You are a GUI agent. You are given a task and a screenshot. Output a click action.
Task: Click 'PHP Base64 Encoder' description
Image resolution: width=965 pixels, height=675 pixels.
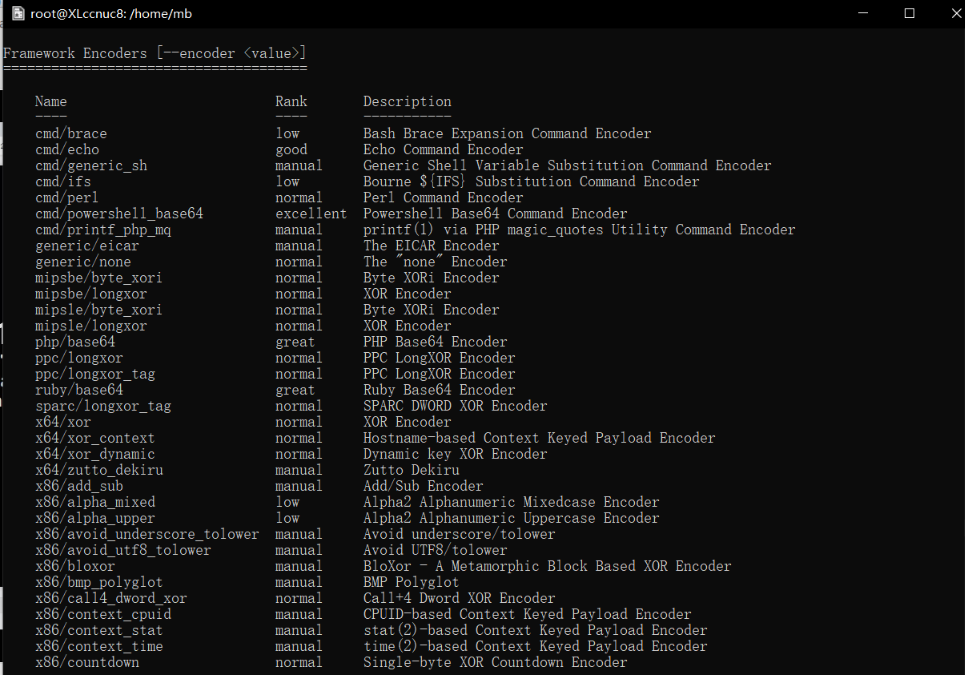pyautogui.click(x=435, y=341)
